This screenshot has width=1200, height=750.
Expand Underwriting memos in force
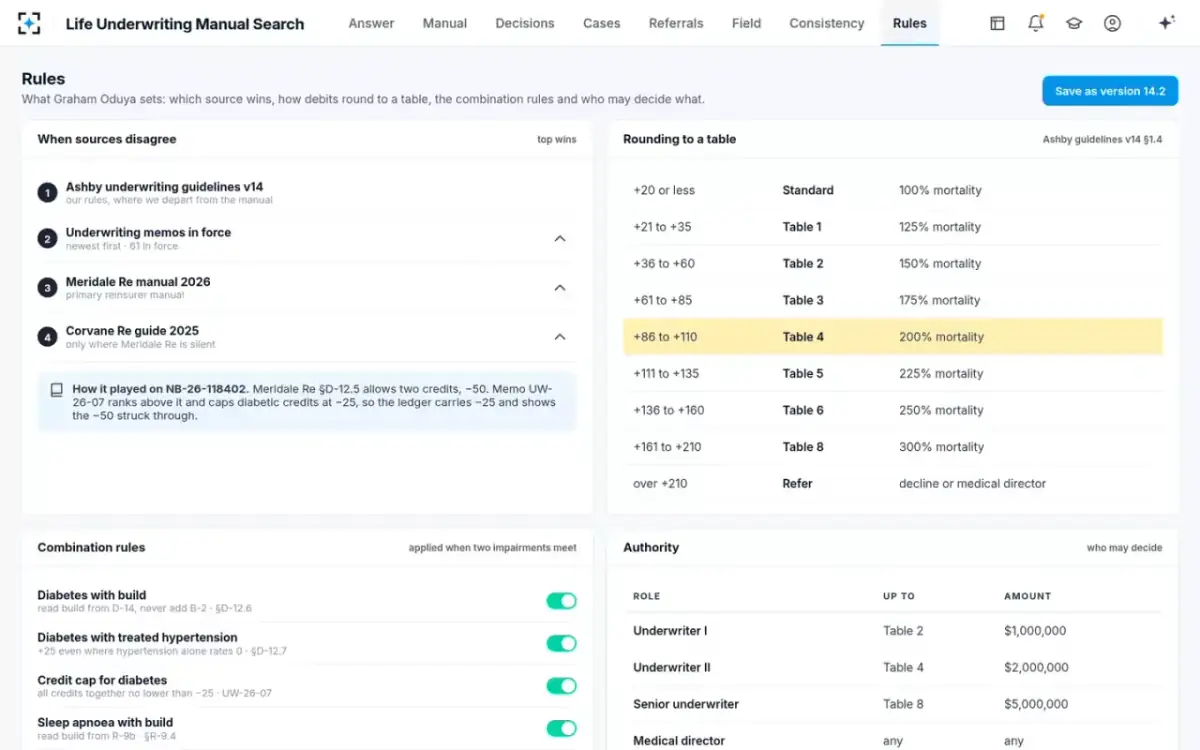560,238
